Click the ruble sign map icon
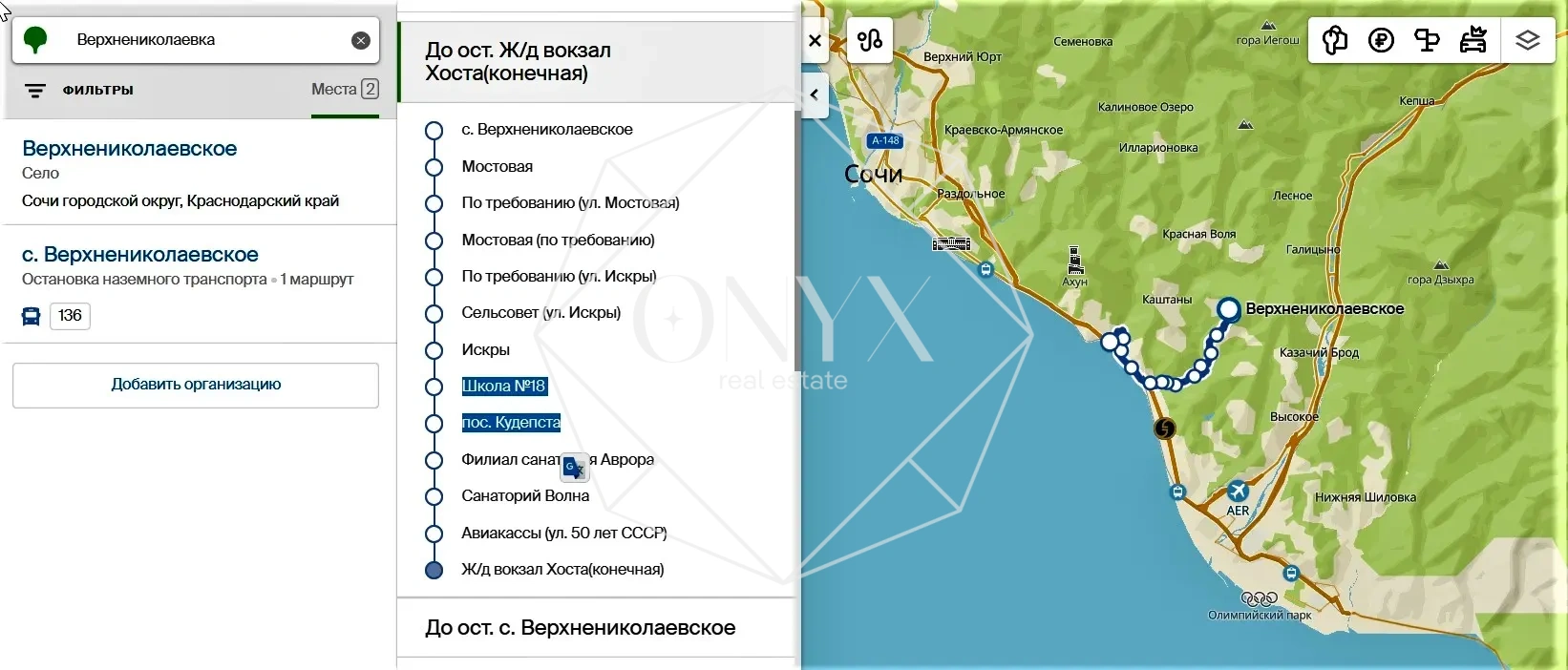 click(1381, 41)
